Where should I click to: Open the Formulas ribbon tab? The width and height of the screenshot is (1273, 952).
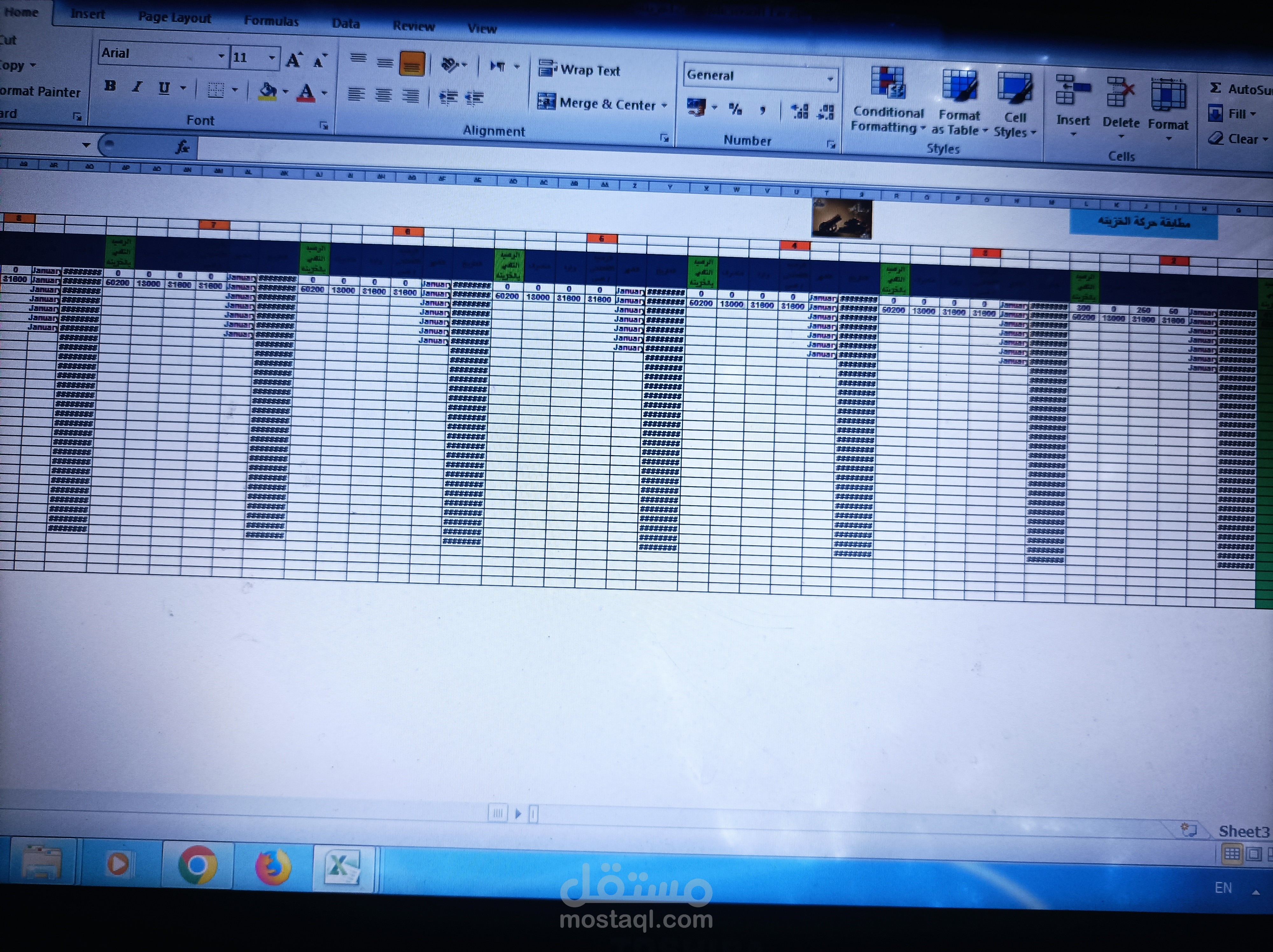[271, 21]
